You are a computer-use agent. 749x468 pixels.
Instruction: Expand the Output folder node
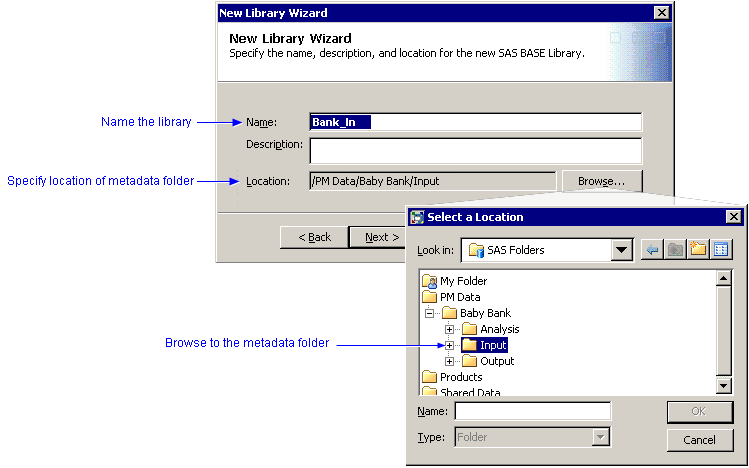[450, 361]
